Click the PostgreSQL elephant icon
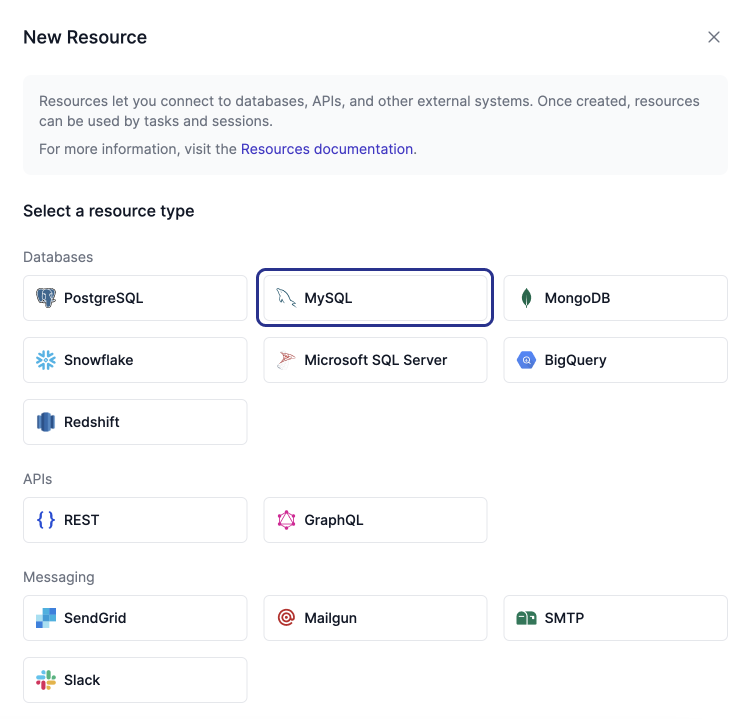742x719 pixels. click(46, 298)
